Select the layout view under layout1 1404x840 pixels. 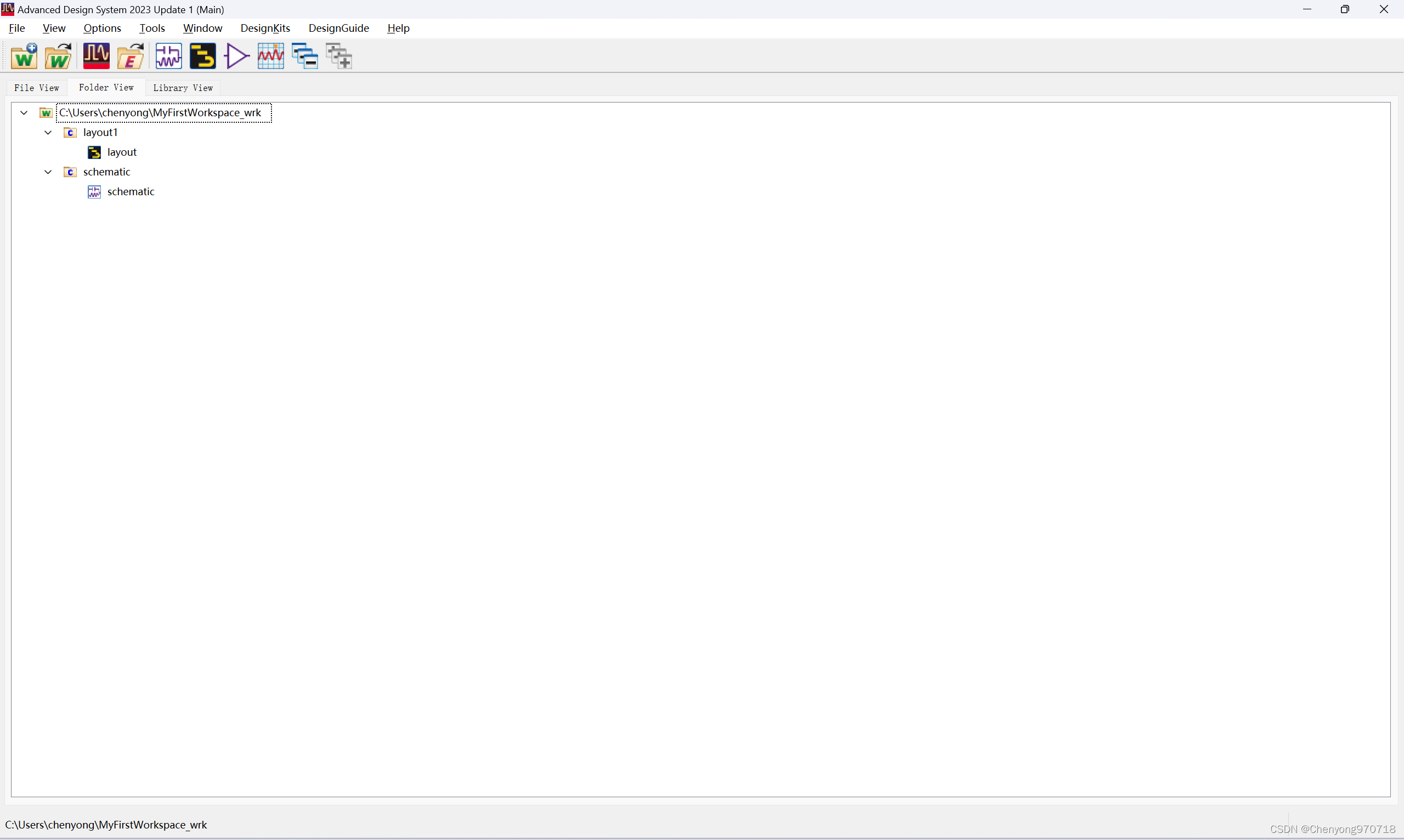click(x=122, y=152)
